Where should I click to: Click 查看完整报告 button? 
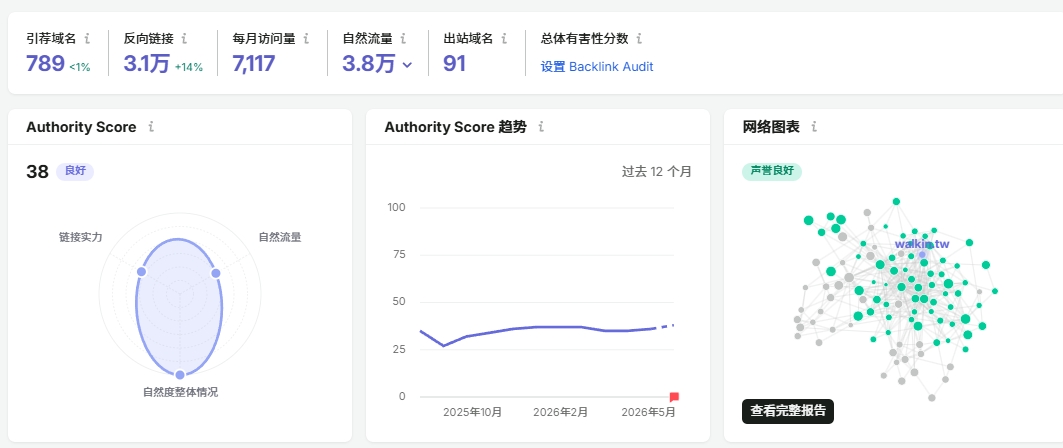[x=788, y=411]
